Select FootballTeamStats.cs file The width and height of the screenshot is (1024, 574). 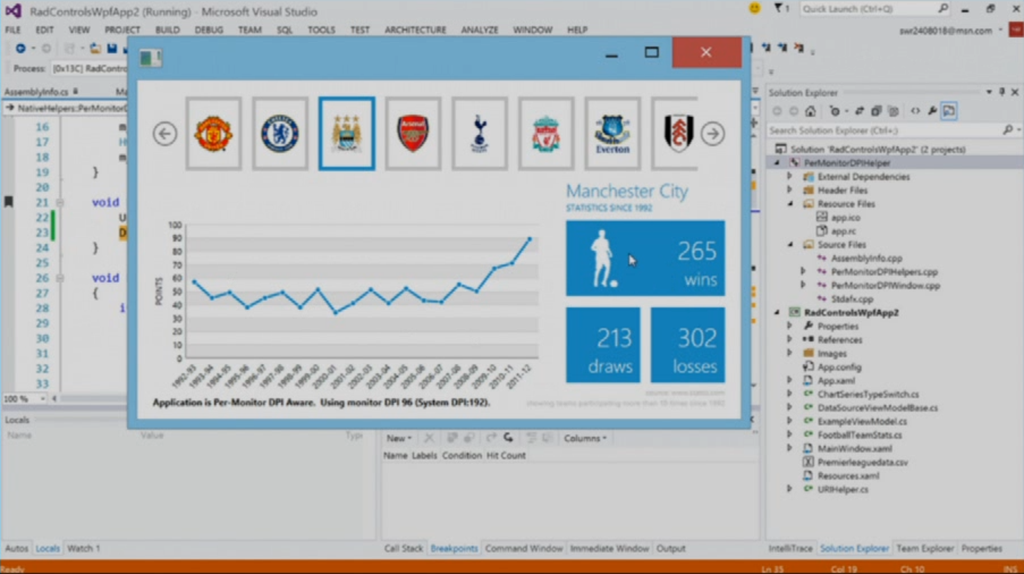[x=859, y=435]
